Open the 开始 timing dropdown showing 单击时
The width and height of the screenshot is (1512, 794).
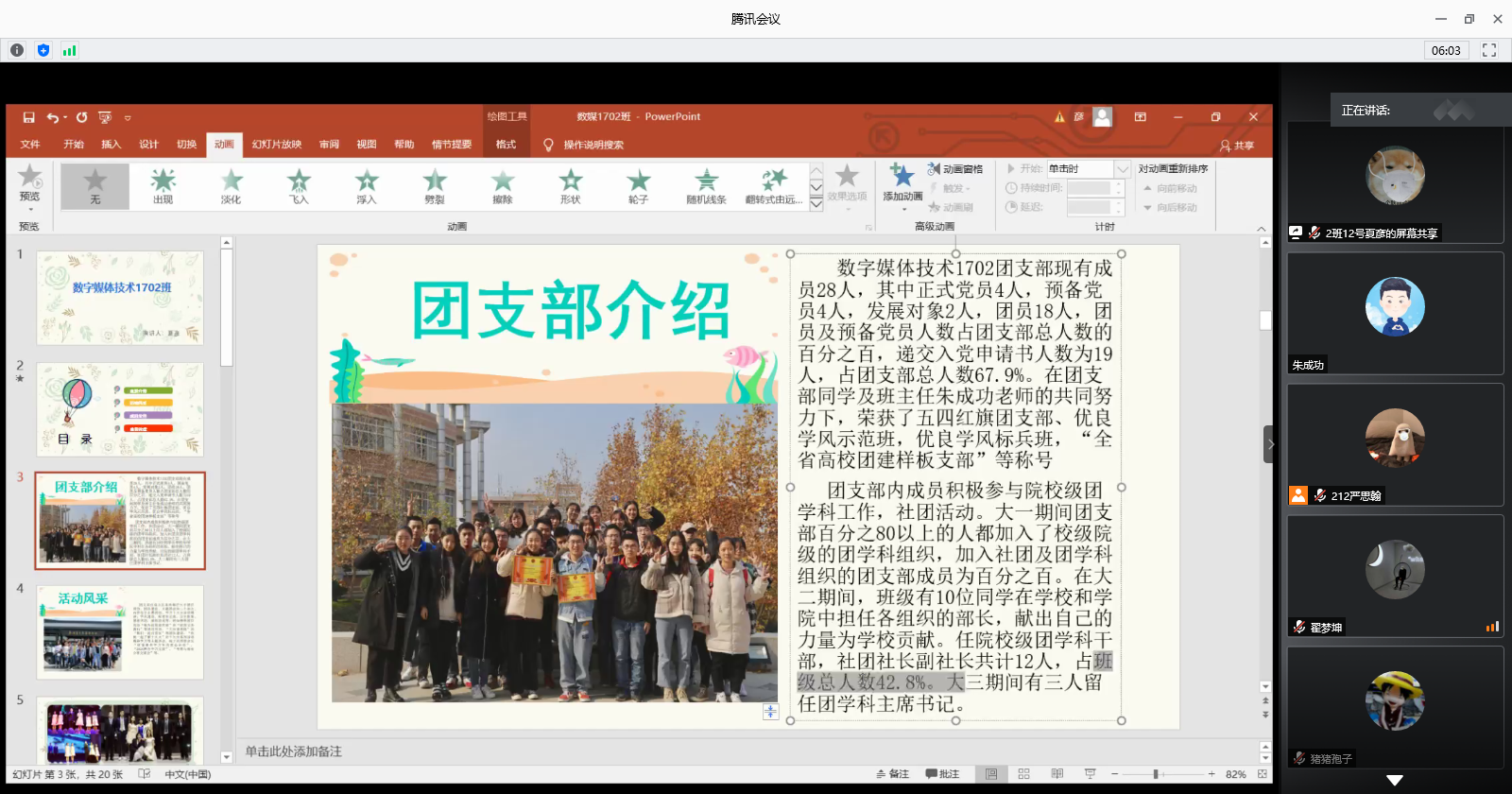click(x=1122, y=169)
